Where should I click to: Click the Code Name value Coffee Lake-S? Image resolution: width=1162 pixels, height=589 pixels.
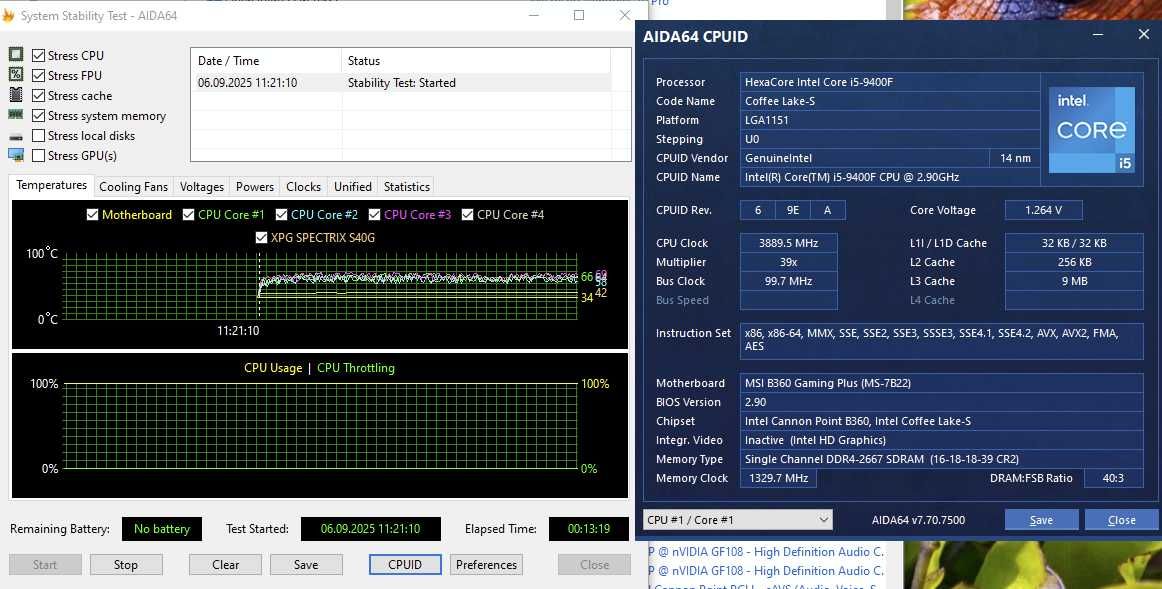(x=890, y=102)
